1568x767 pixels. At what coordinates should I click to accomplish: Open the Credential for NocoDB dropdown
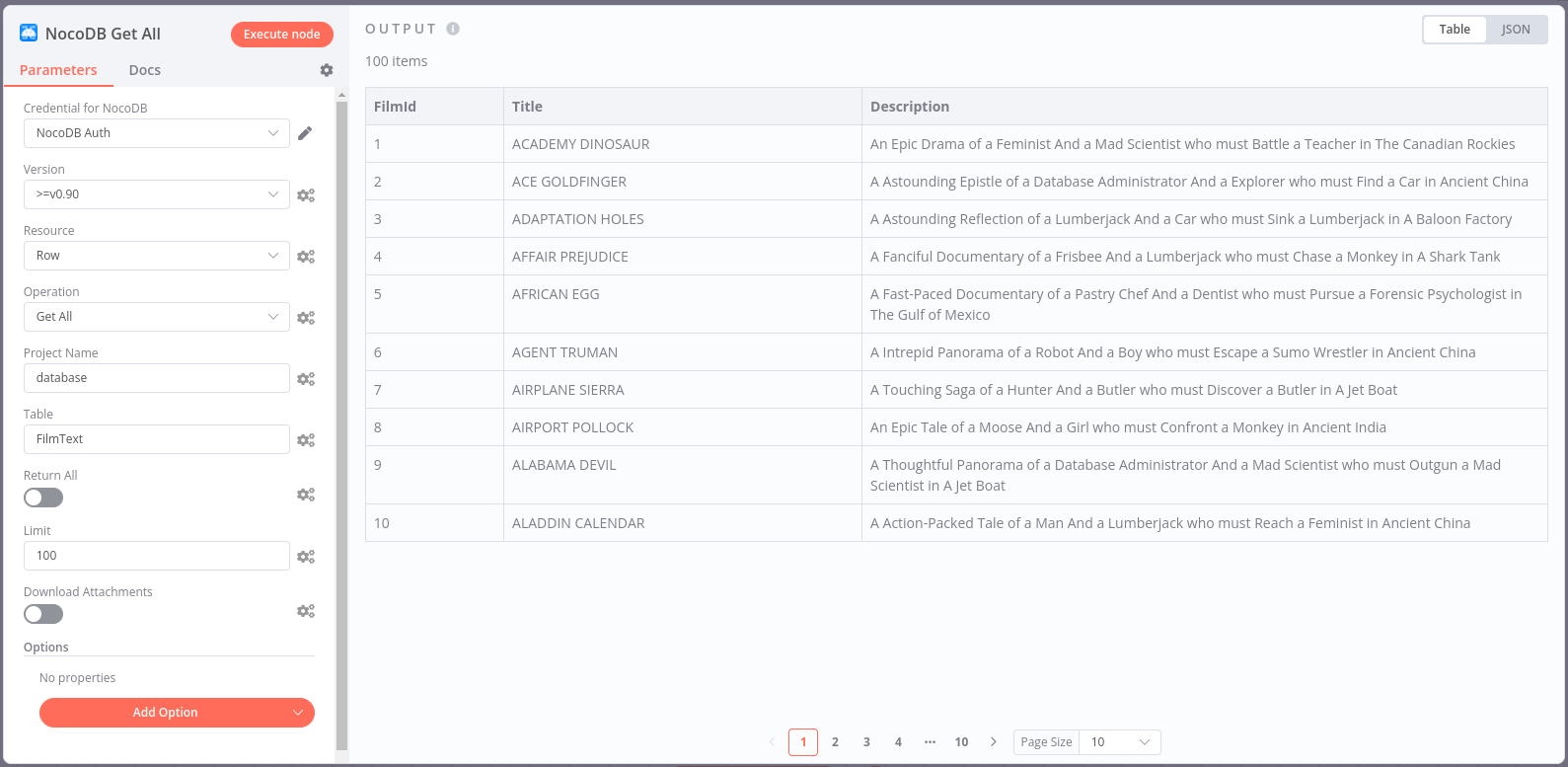pyautogui.click(x=156, y=133)
